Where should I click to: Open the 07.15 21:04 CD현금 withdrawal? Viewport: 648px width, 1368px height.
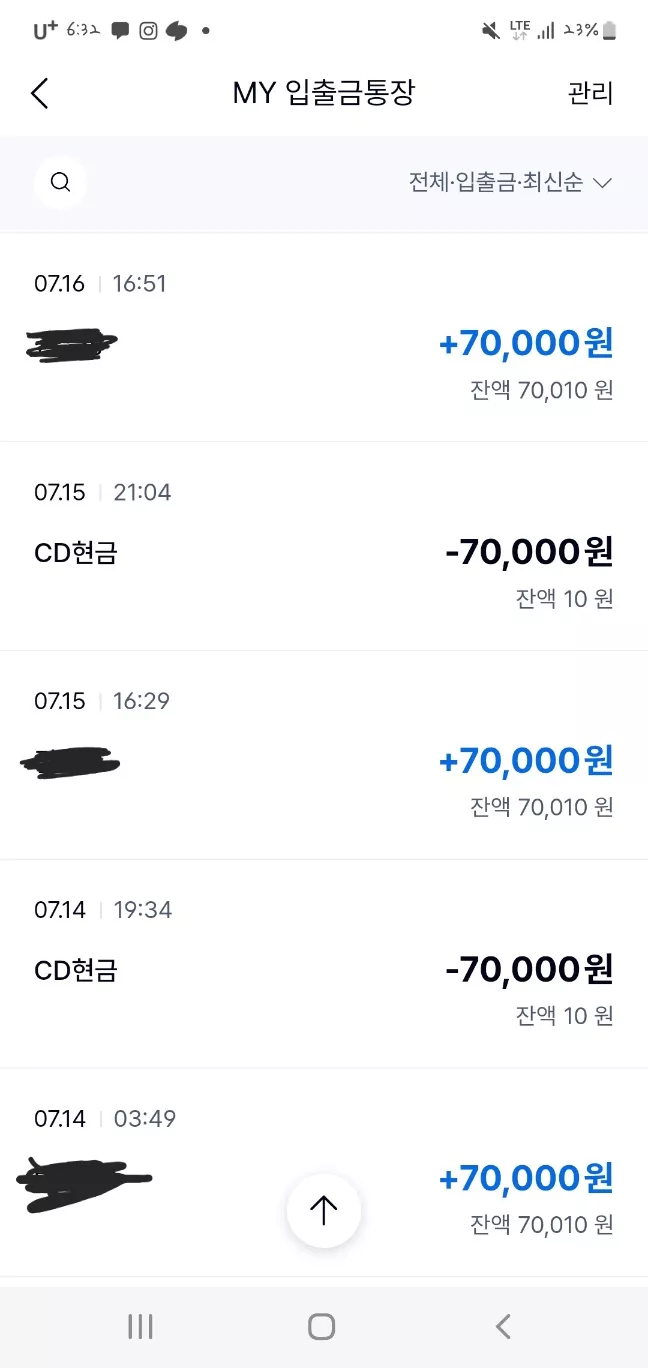click(x=324, y=546)
